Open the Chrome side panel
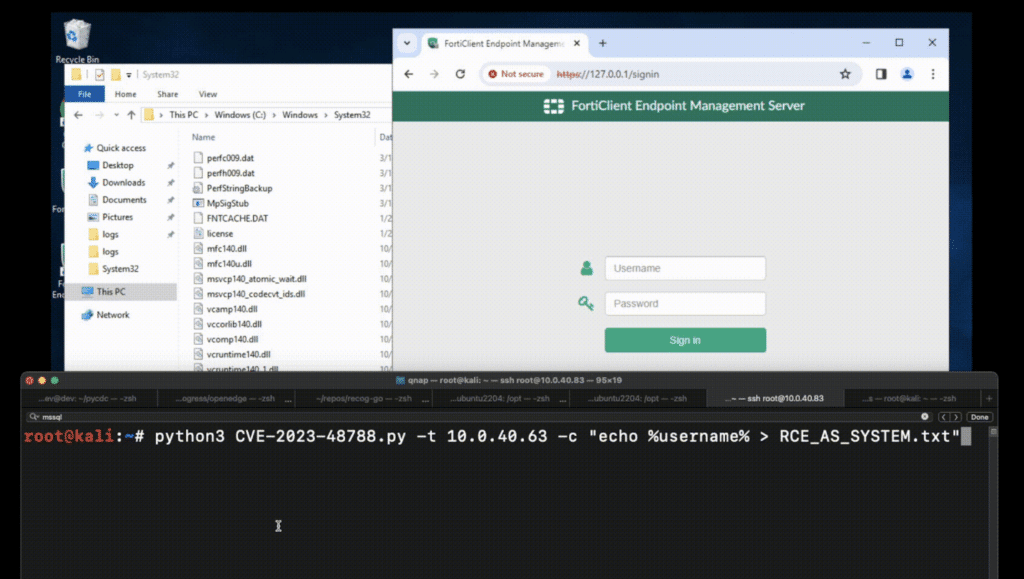This screenshot has width=1024, height=579. (x=881, y=74)
